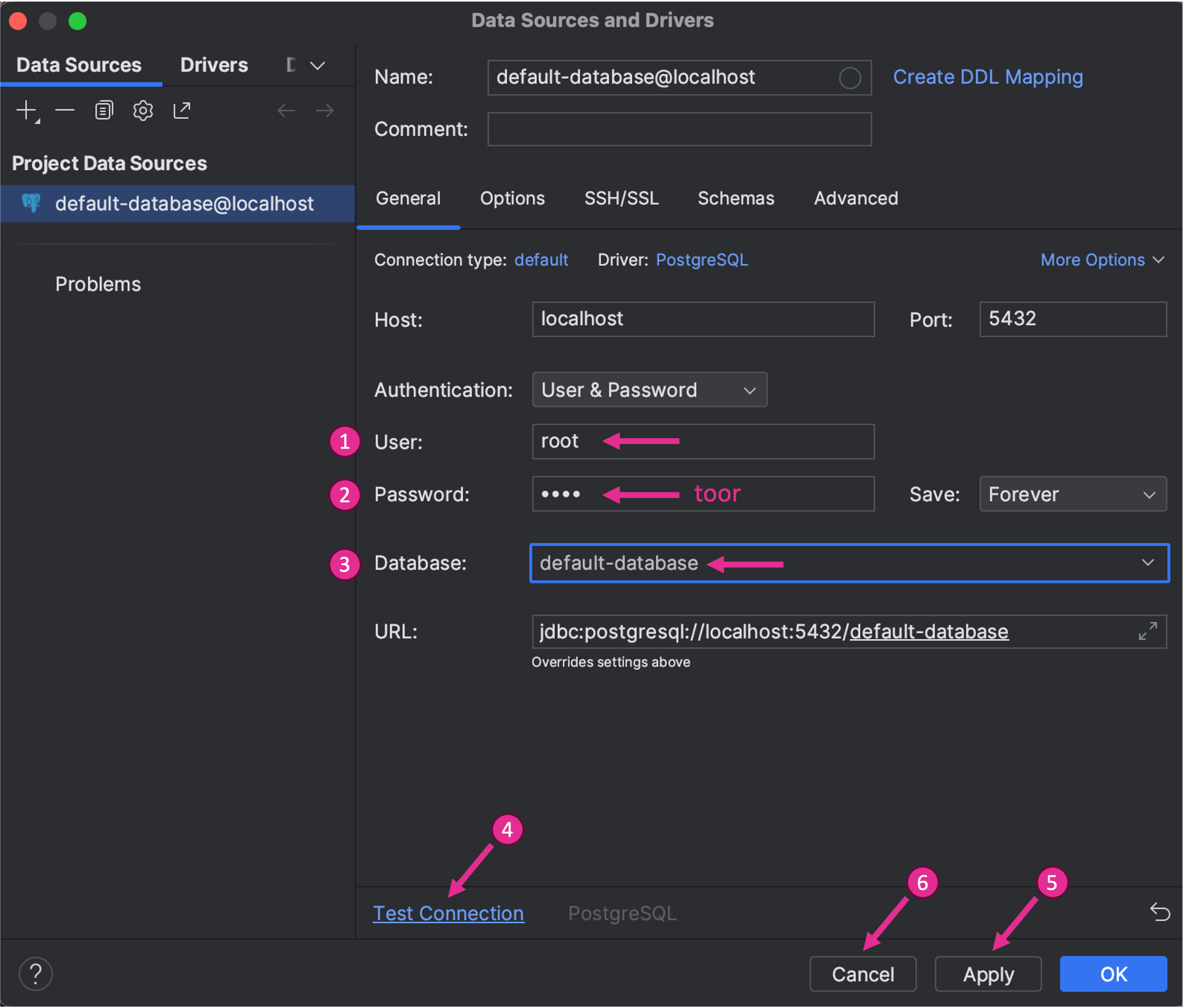Click into the User field
This screenshot has height=1008, width=1184.
point(703,441)
